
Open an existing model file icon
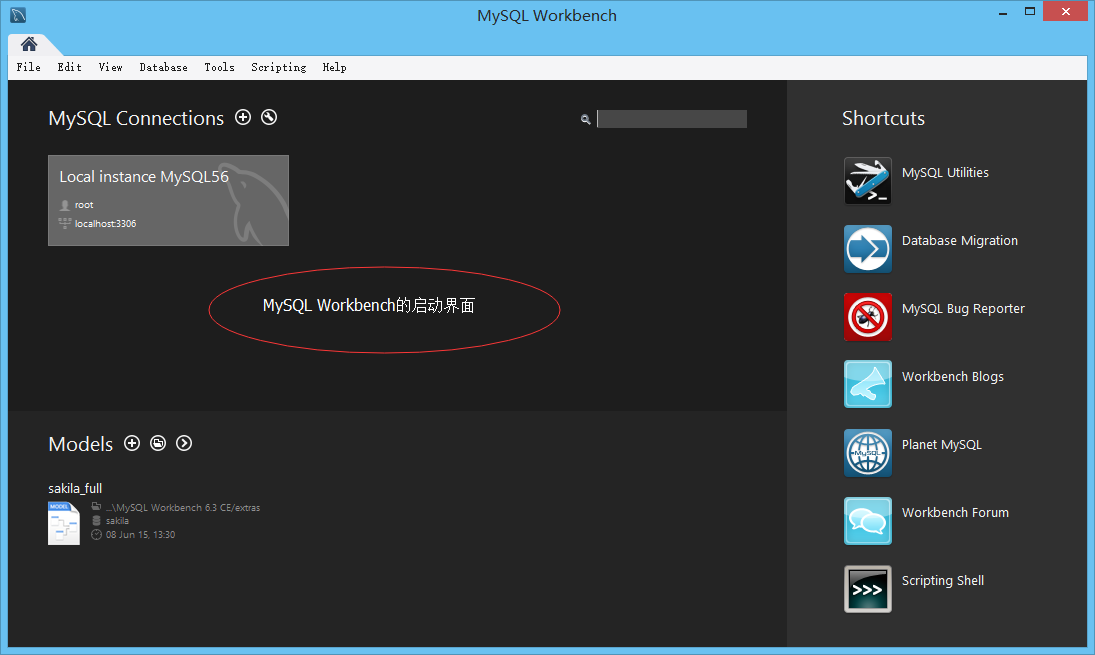[159, 443]
